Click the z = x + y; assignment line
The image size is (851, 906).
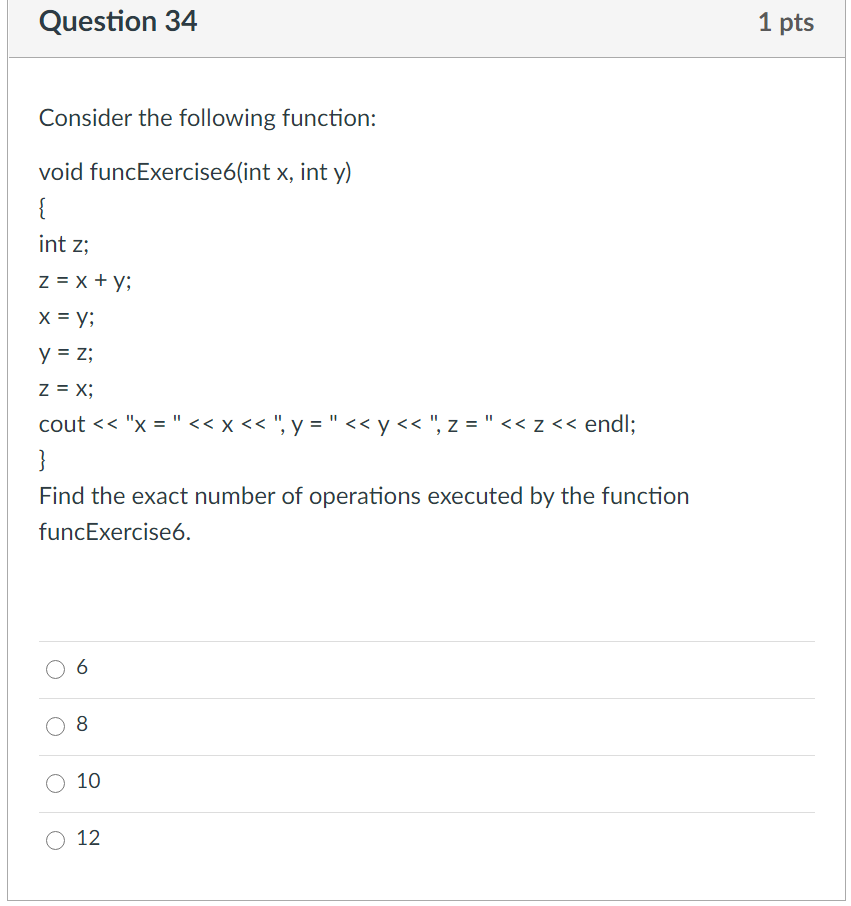tap(82, 280)
